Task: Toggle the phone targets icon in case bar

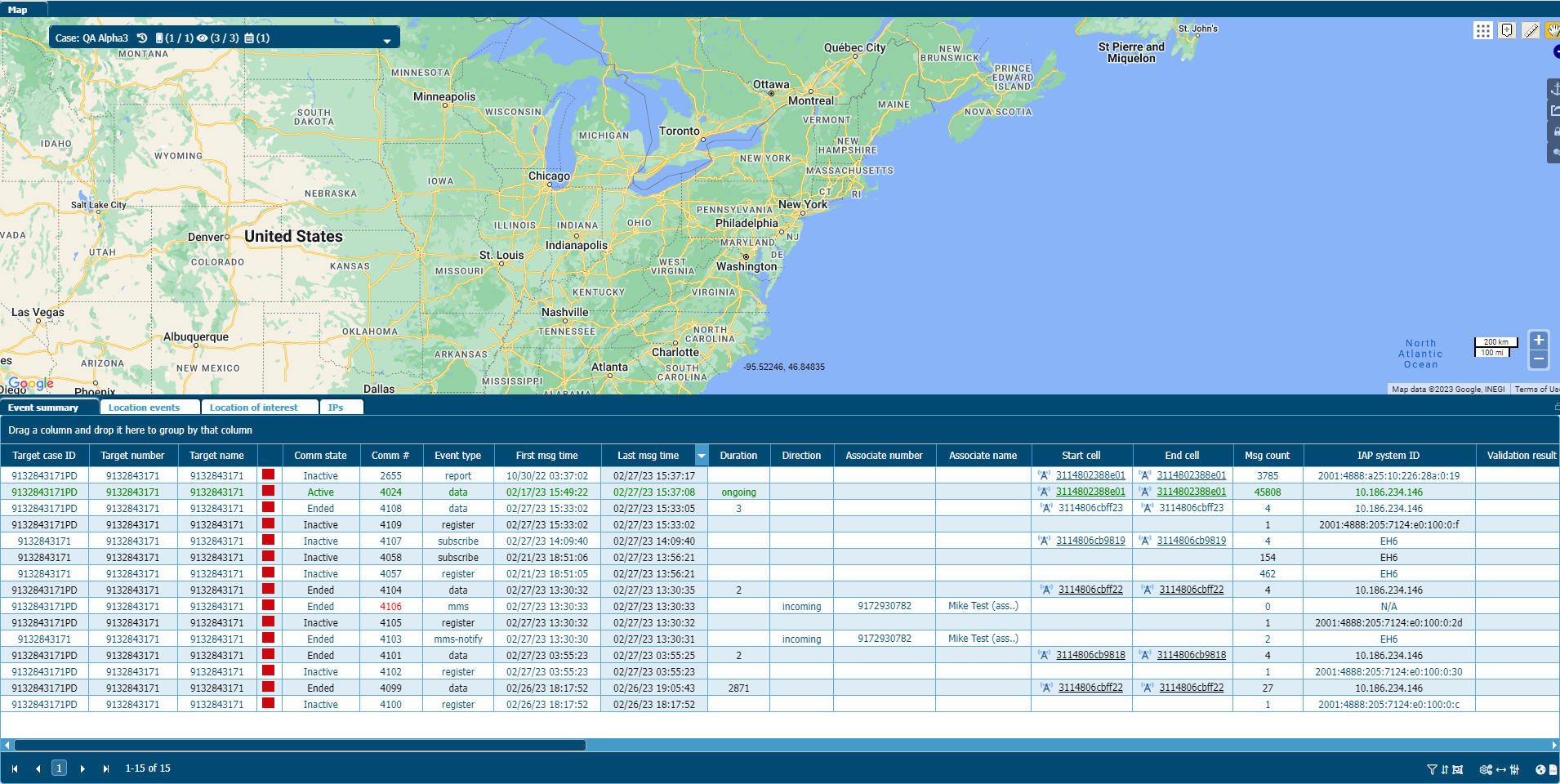Action: [x=159, y=38]
